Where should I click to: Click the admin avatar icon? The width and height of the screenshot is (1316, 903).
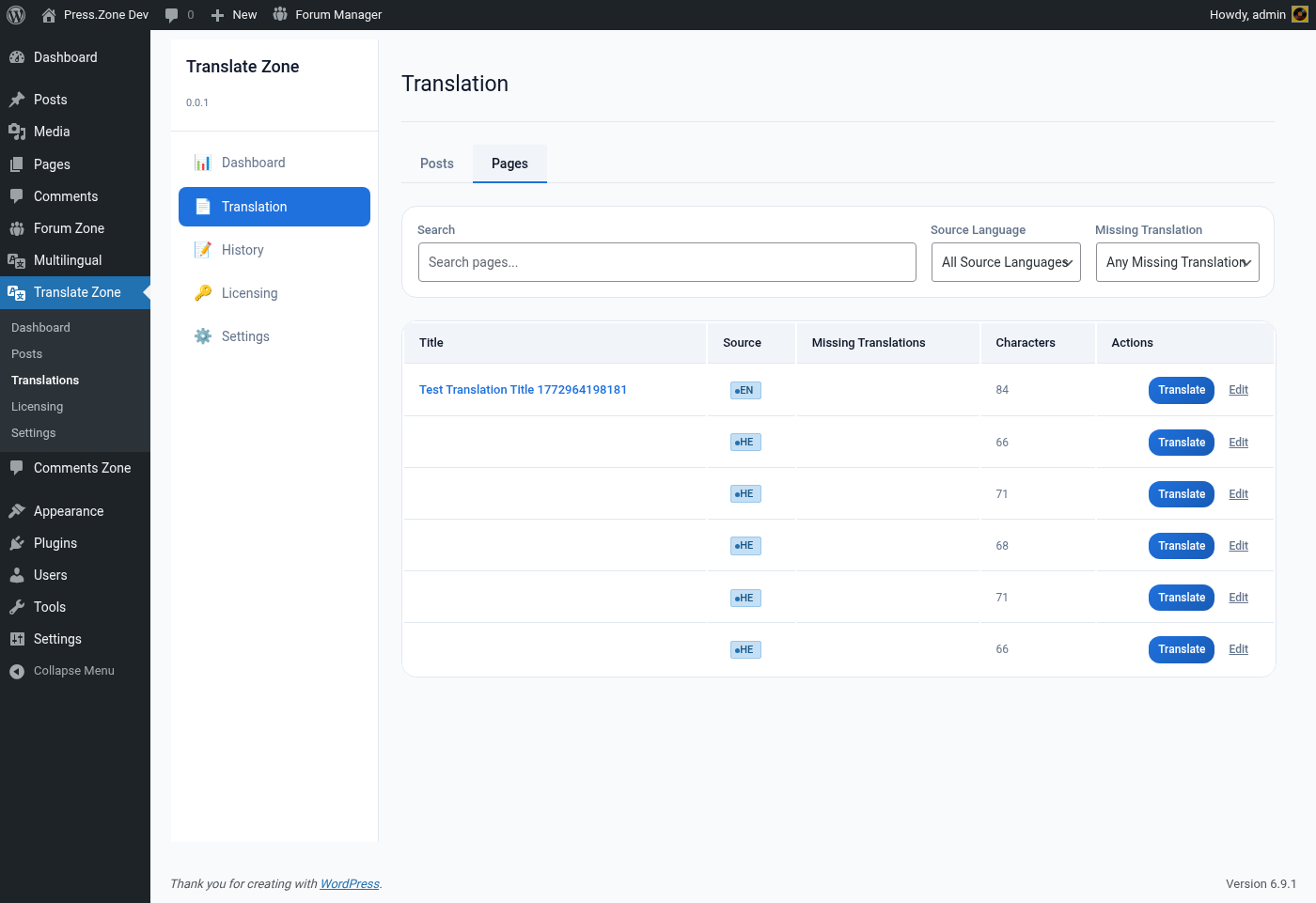(1300, 14)
